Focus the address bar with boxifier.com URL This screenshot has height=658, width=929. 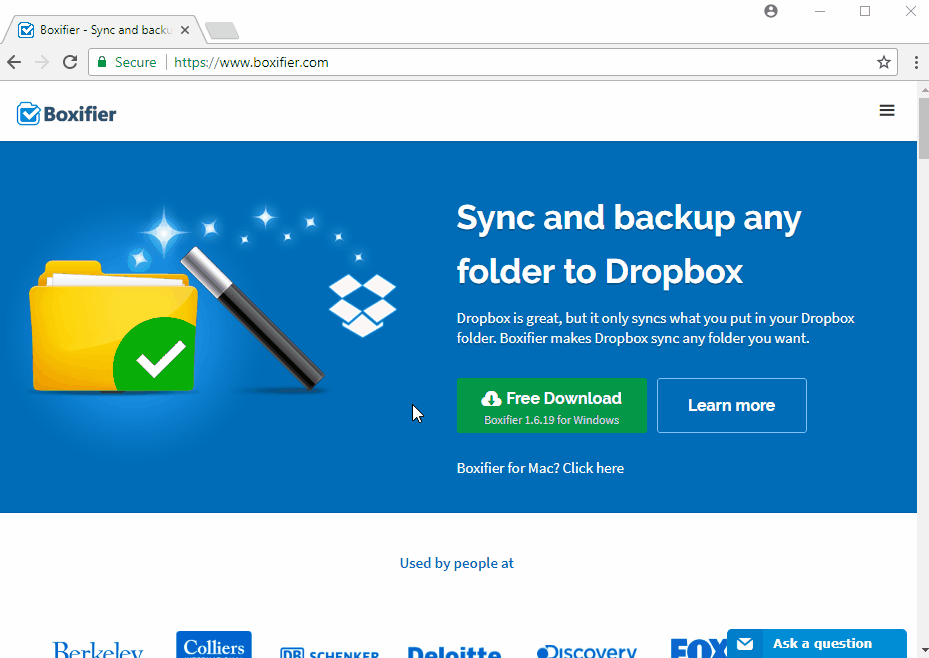click(493, 62)
